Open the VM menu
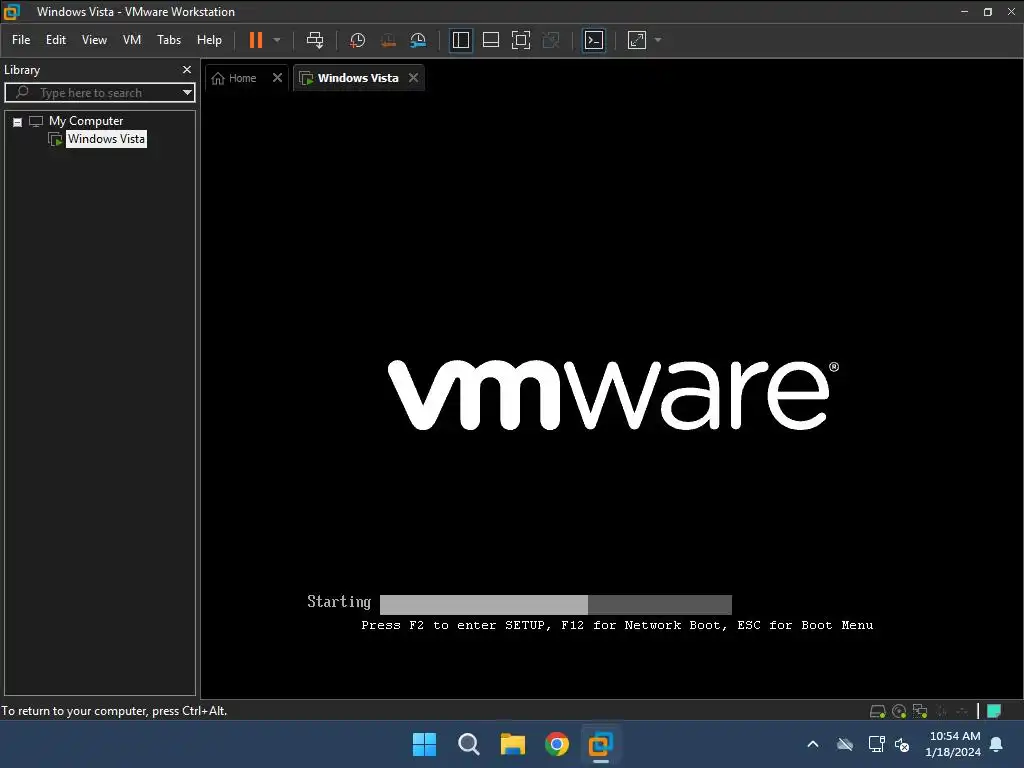 (x=132, y=40)
